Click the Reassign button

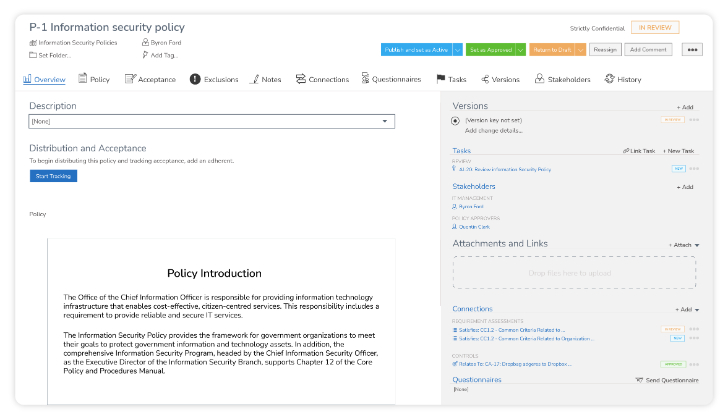(606, 49)
